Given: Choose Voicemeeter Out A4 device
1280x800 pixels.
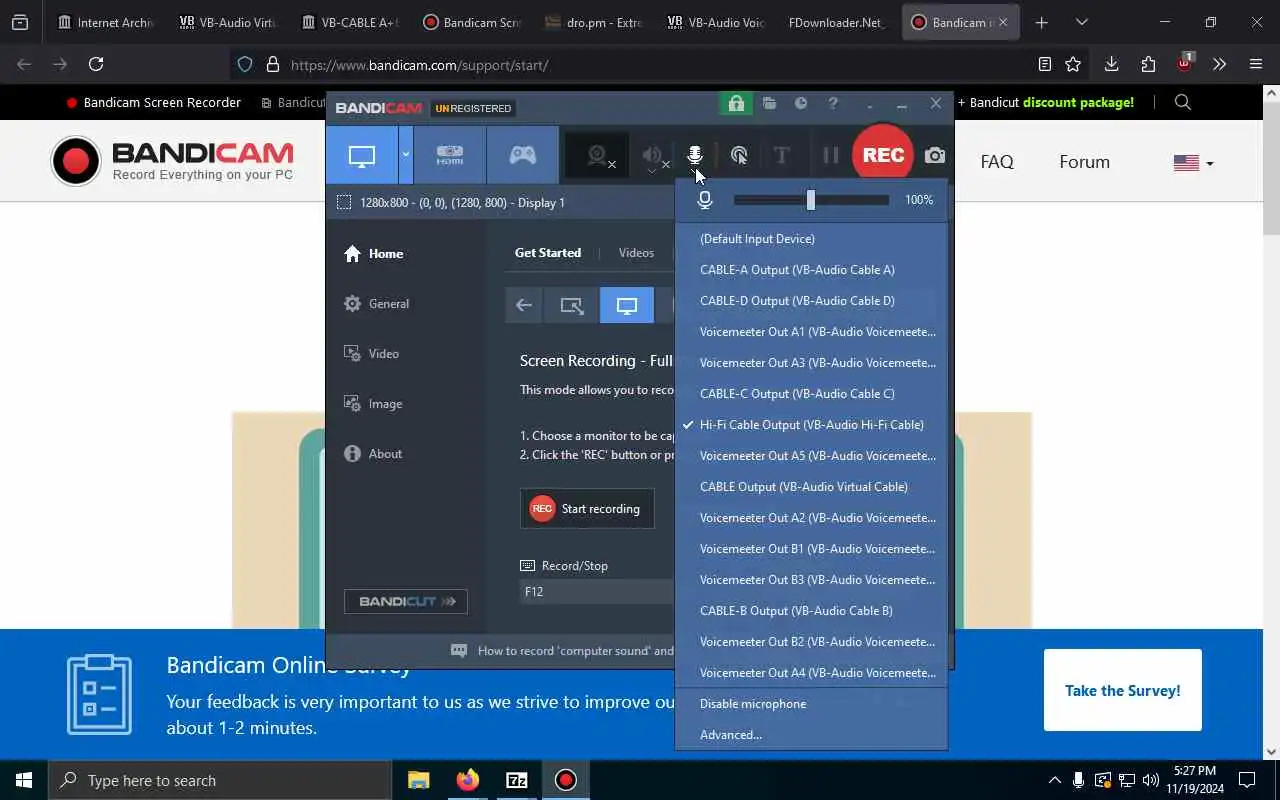Looking at the screenshot, I should pos(811,673).
